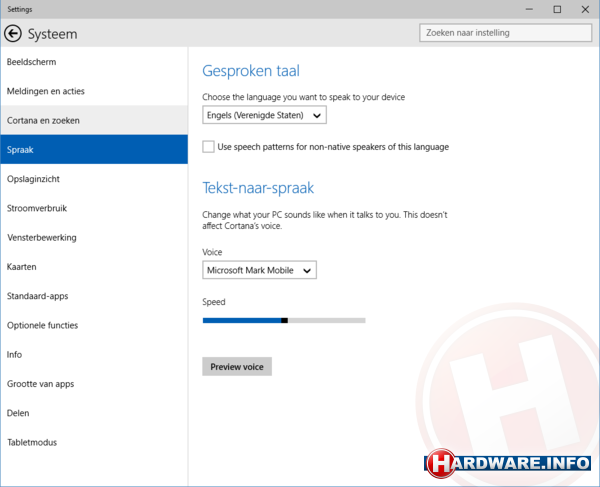600x487 pixels.
Task: Go to Cortana en zoeken settings
Action: pyautogui.click(x=43, y=121)
